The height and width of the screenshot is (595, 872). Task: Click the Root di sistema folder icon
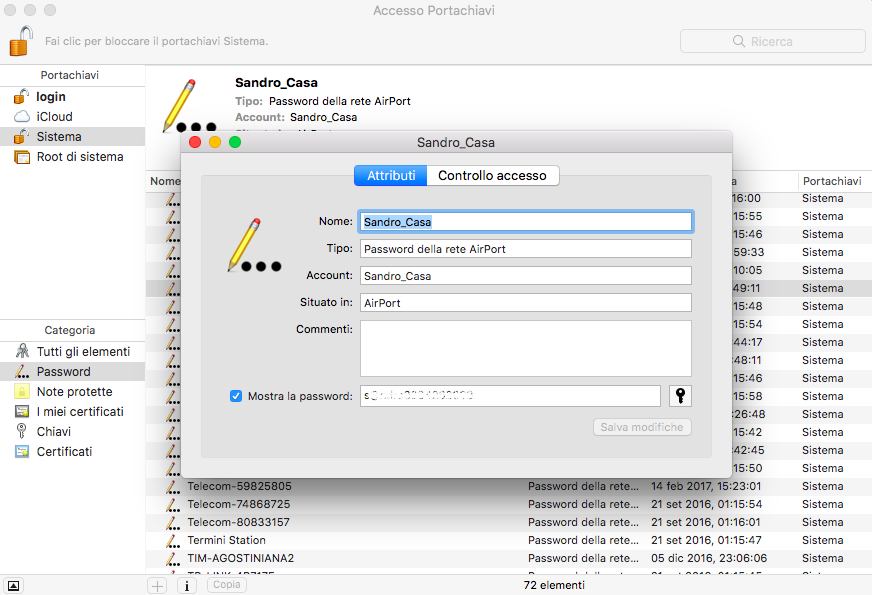(x=22, y=157)
